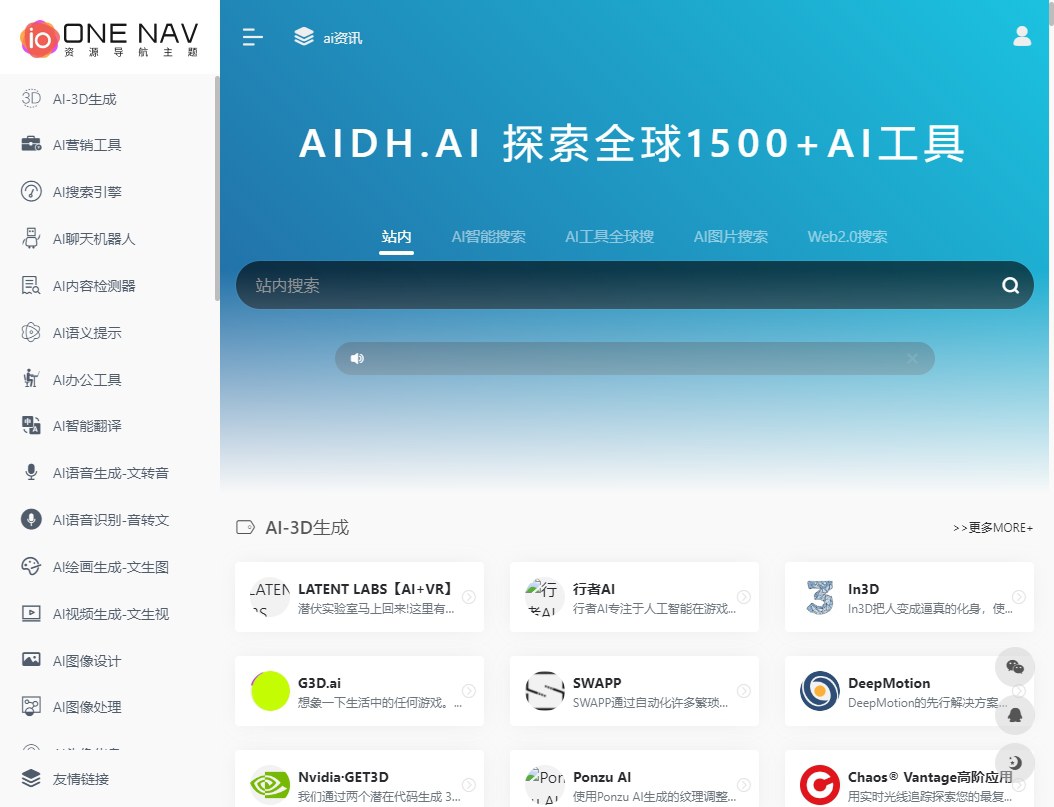The width and height of the screenshot is (1054, 807).
Task: Open the Nvidia·GET3D card
Action: click(359, 779)
